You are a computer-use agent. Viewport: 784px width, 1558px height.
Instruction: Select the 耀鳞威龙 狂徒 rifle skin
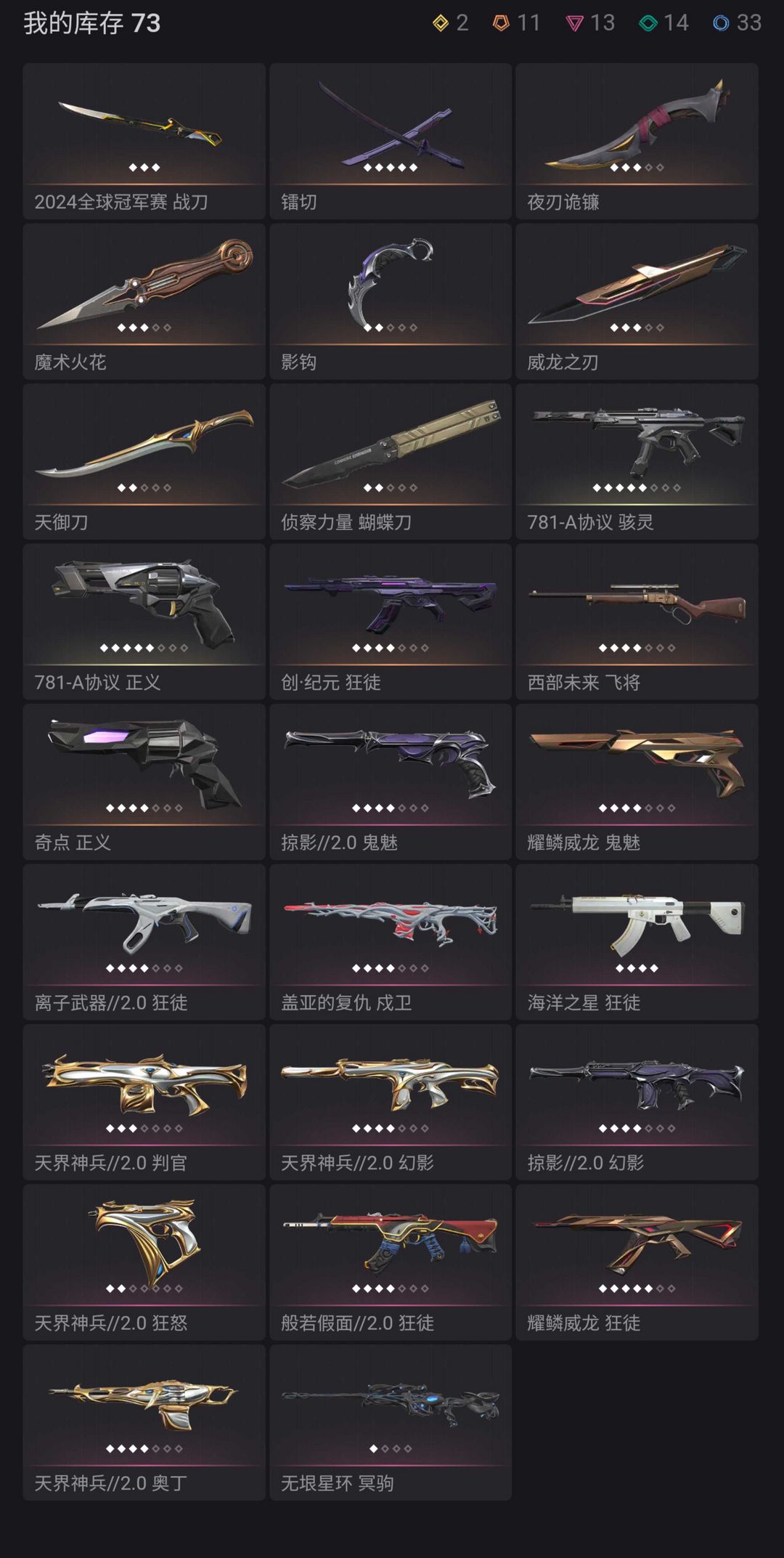pyautogui.click(x=637, y=1262)
